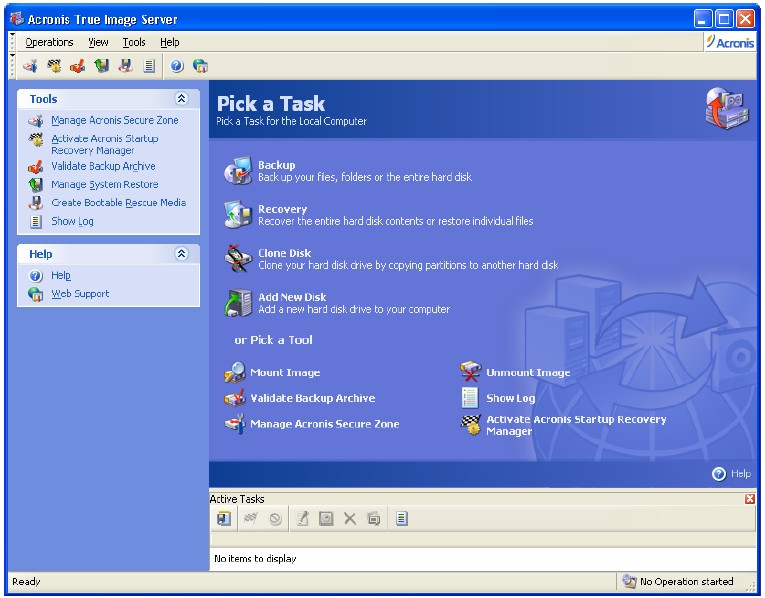Image resolution: width=765 pixels, height=598 pixels.
Task: Open the Add New Disk task icon
Action: pos(238,302)
